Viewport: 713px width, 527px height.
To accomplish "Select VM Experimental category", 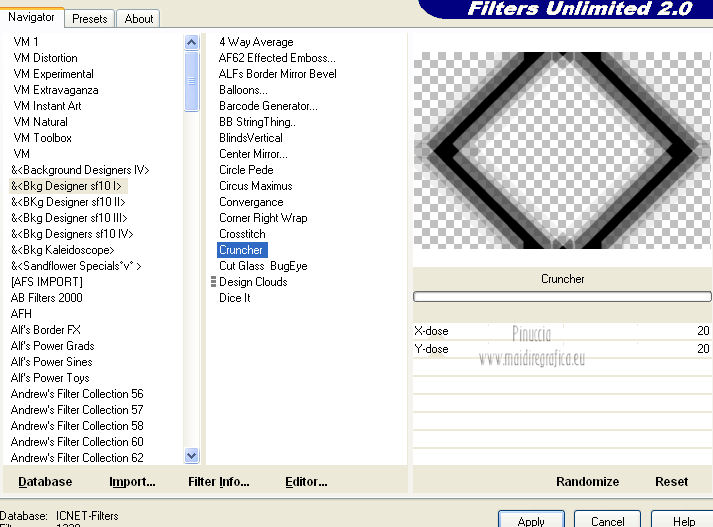I will [x=54, y=74].
